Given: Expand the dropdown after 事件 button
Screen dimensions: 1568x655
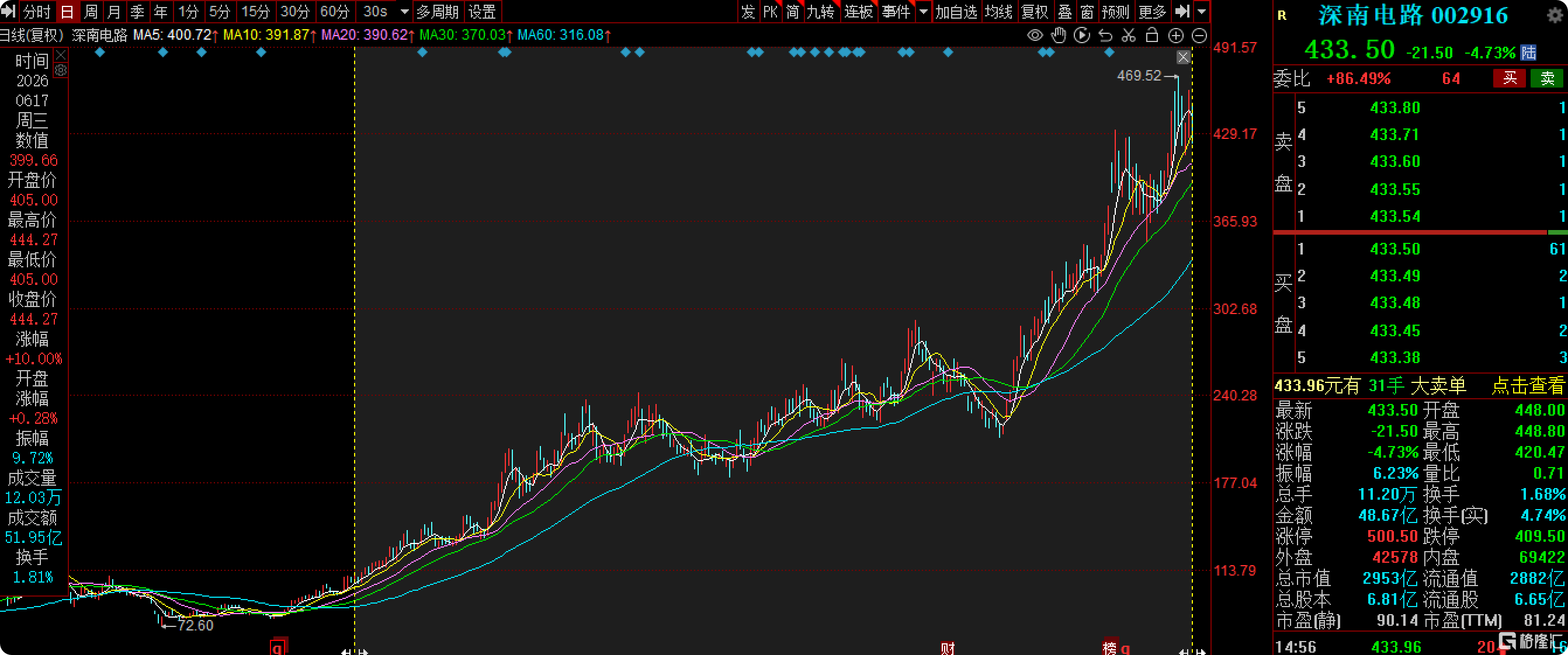Looking at the screenshot, I should [924, 12].
